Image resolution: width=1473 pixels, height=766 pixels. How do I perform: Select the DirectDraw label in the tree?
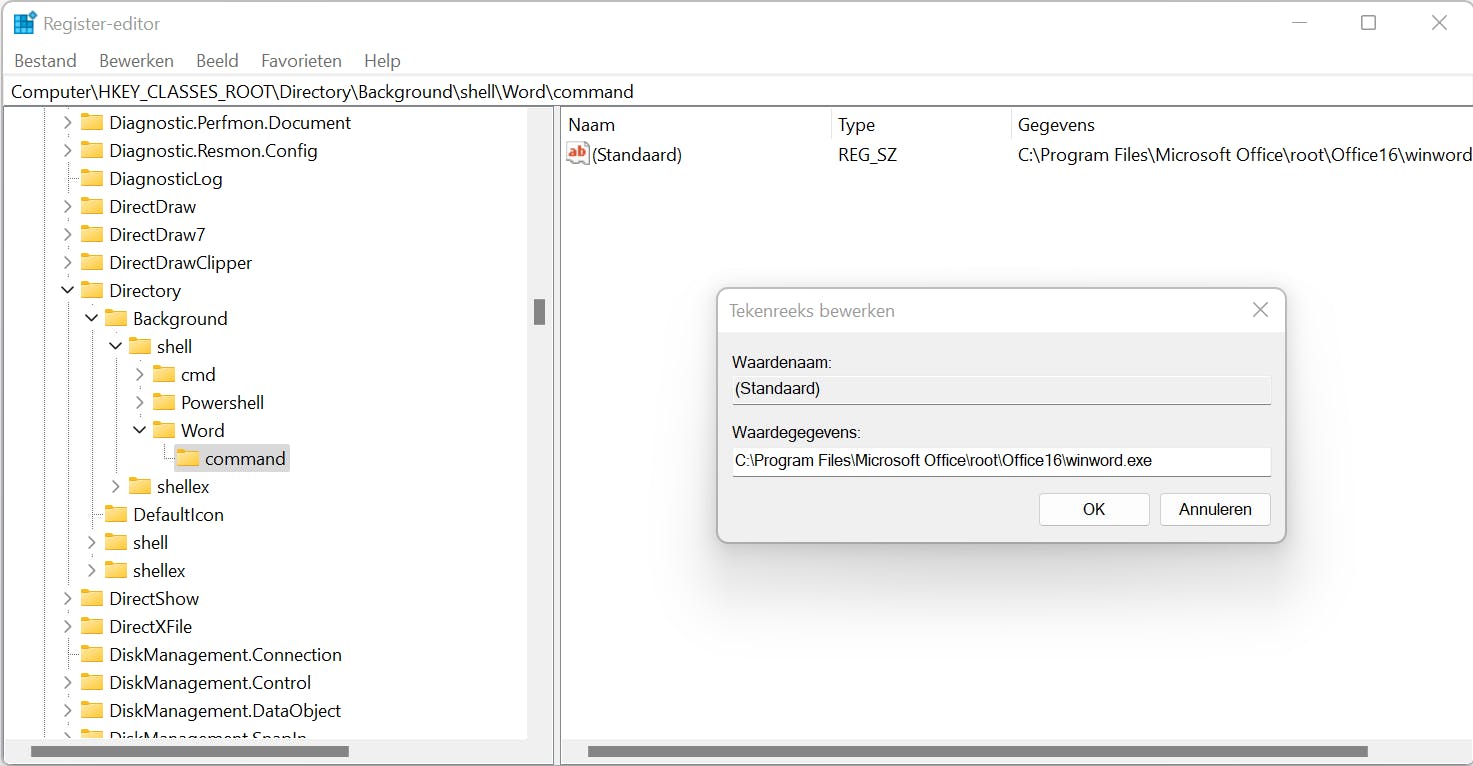153,207
